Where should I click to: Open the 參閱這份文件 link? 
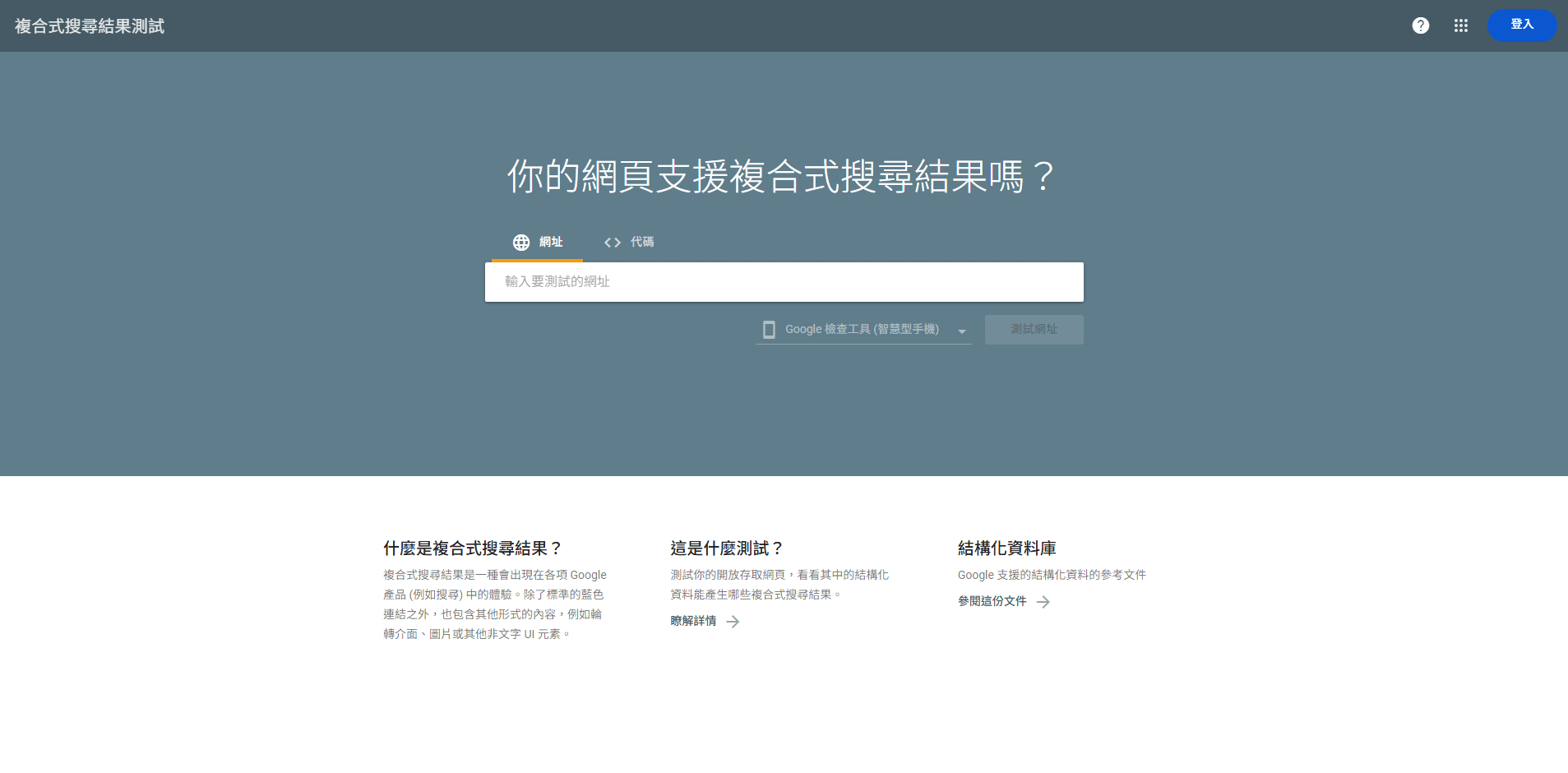(992, 601)
